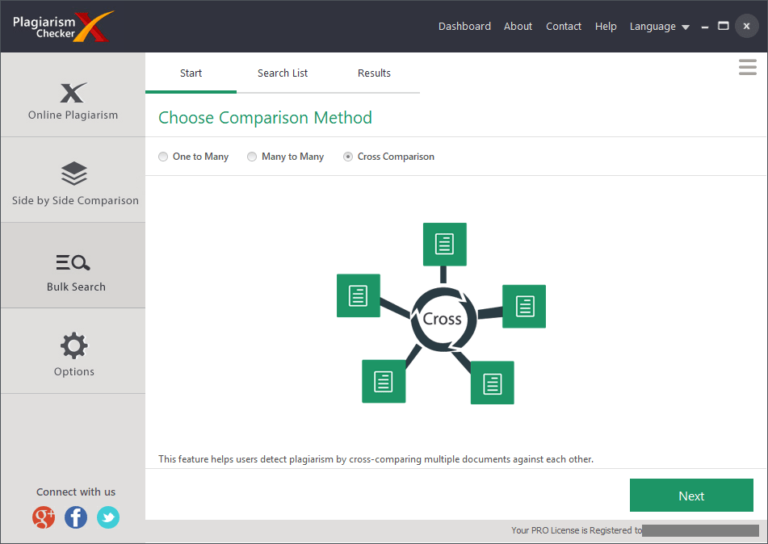Screen dimensions: 768x544
Task: Open the Facebook social link
Action: [76, 518]
